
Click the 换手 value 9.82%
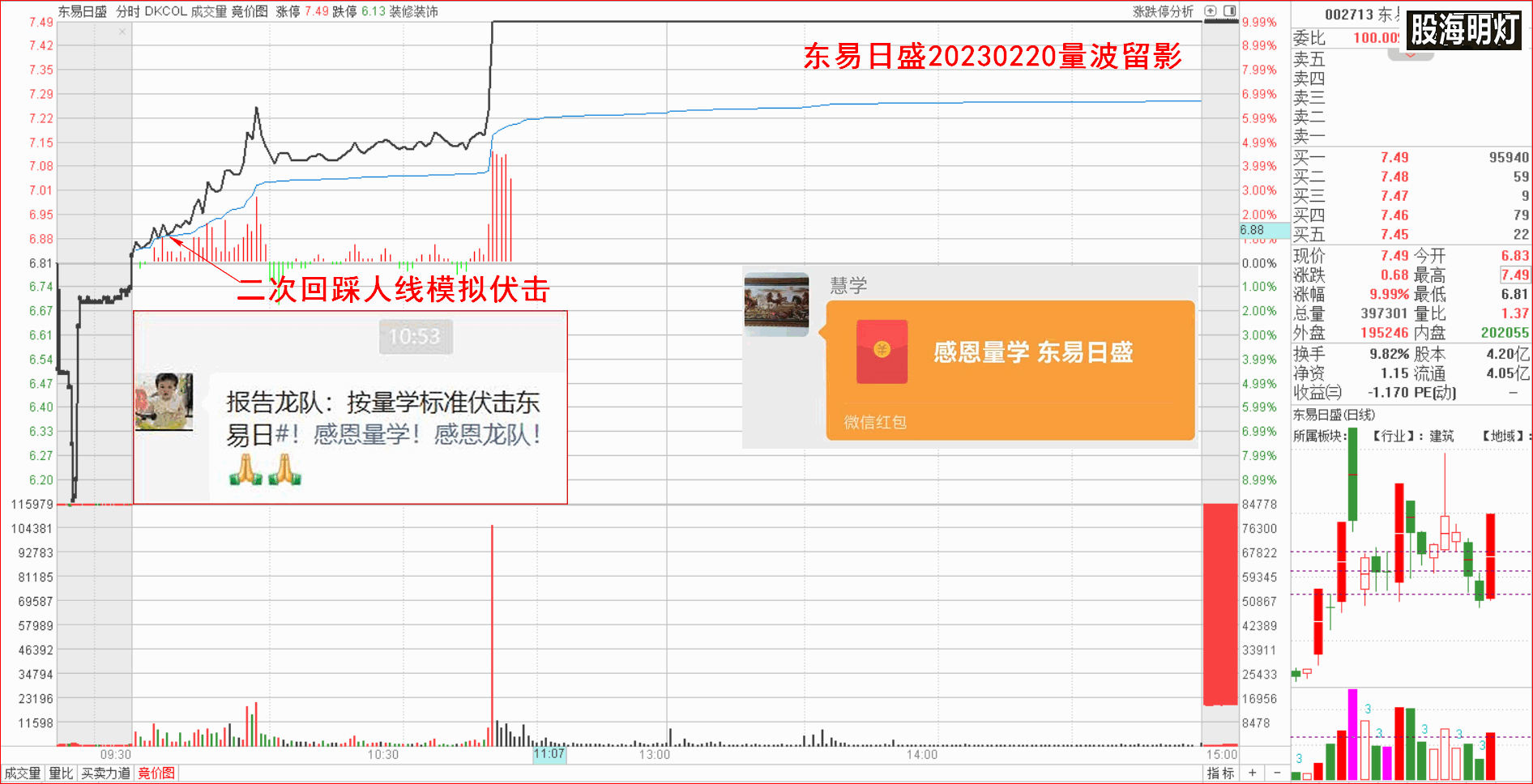click(x=1389, y=354)
